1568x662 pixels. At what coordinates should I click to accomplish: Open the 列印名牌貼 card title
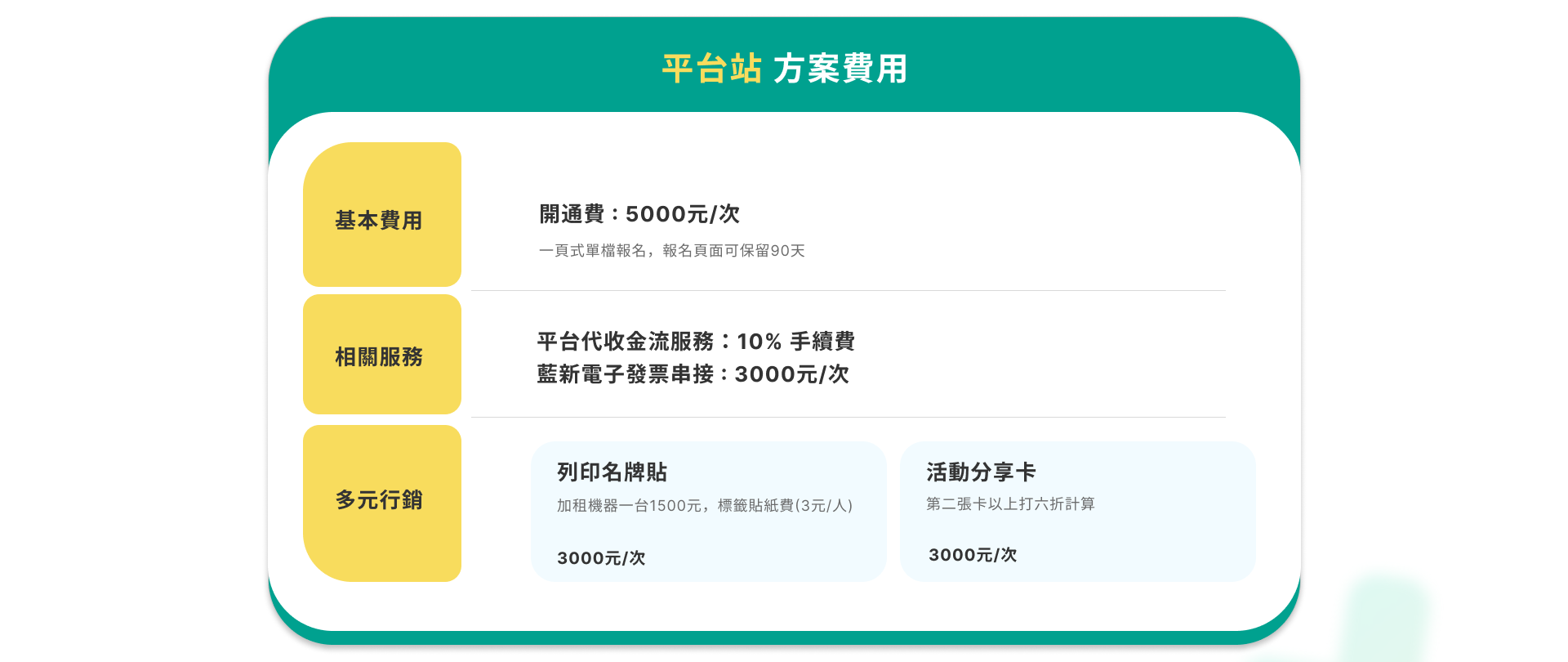tap(612, 472)
